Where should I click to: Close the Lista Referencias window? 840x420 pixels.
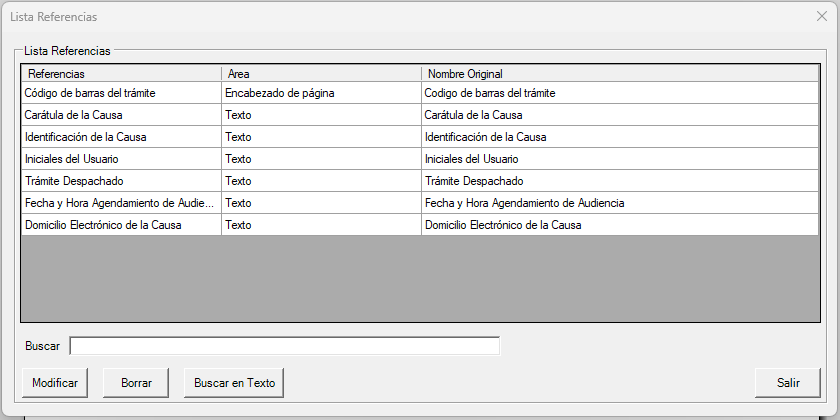(821, 17)
